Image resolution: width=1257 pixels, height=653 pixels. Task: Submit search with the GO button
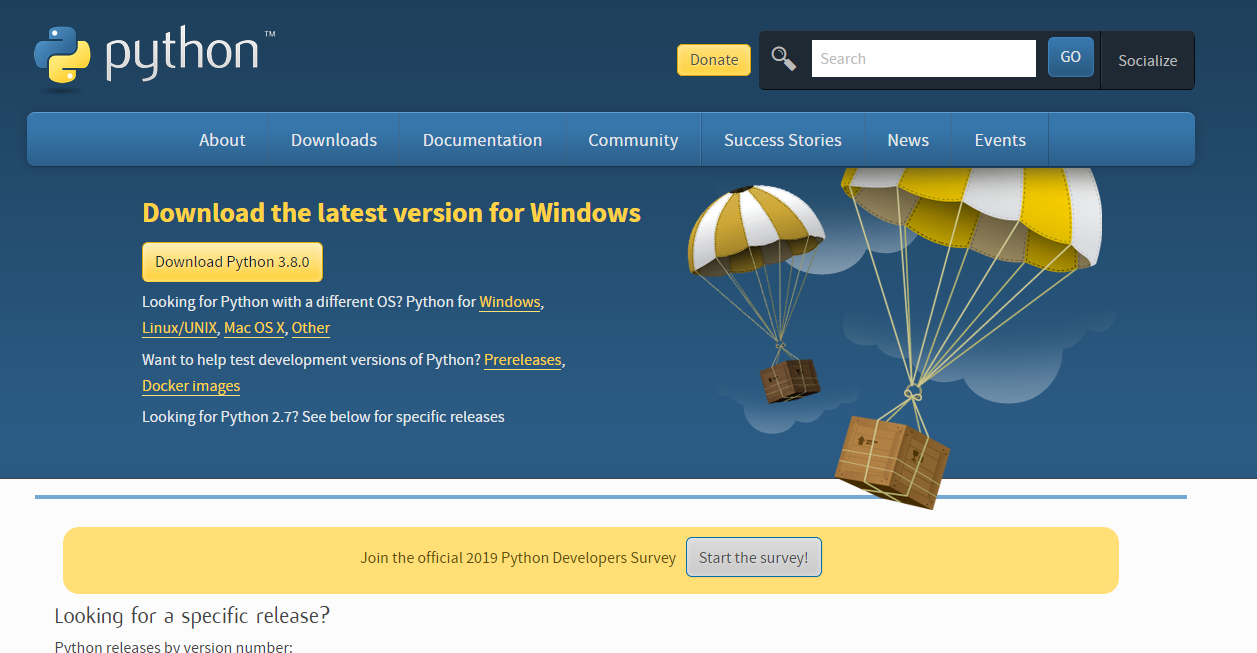click(x=1070, y=57)
